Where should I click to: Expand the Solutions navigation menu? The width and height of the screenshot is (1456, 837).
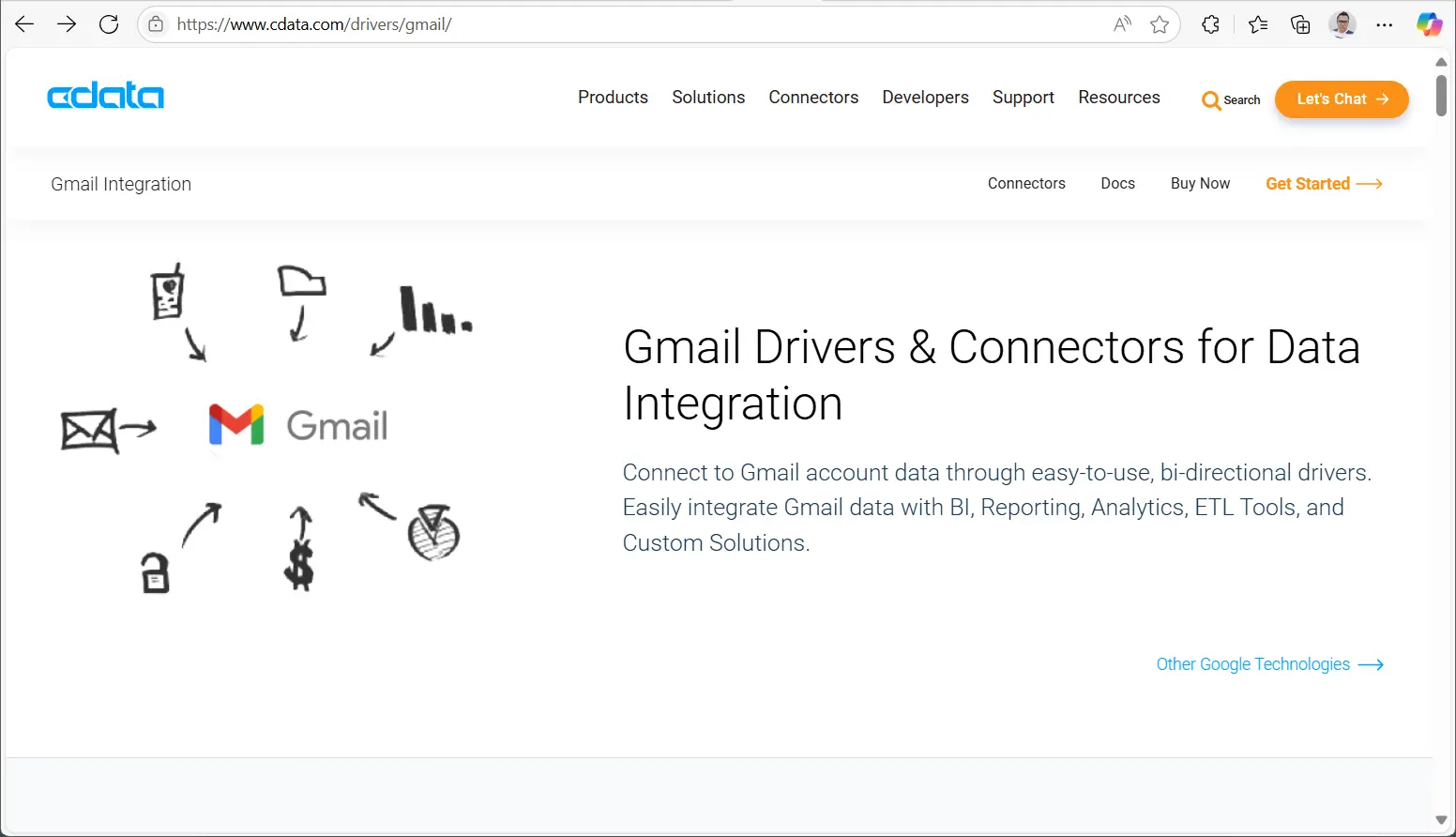pos(708,98)
